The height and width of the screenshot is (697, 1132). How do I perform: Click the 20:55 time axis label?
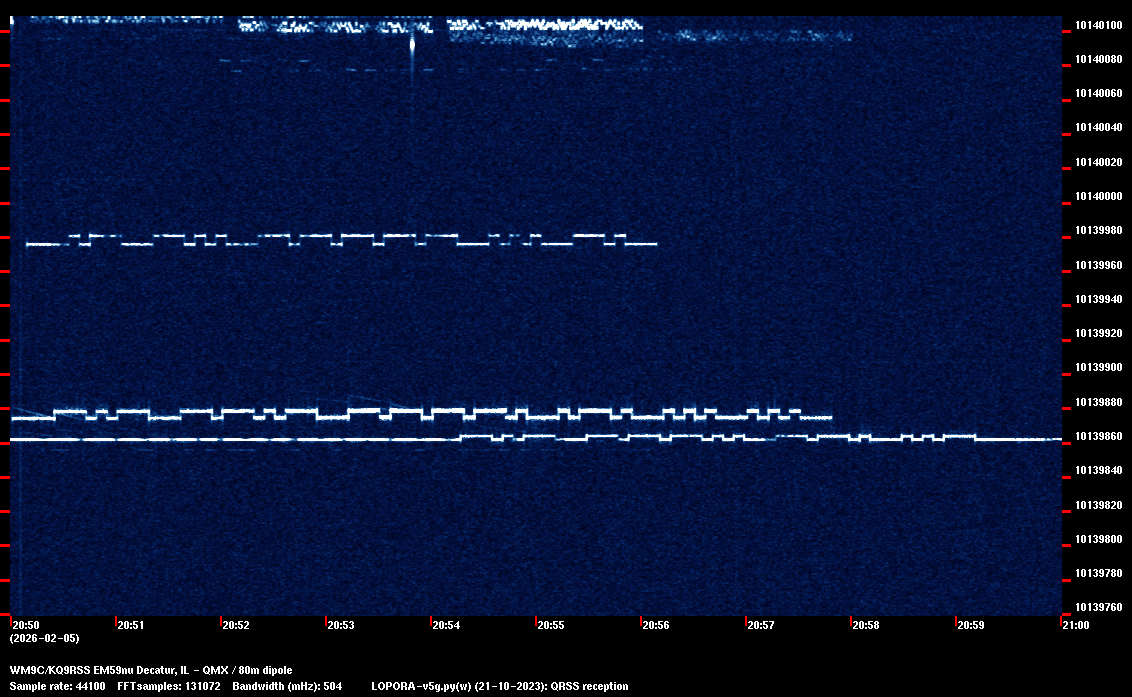550,625
